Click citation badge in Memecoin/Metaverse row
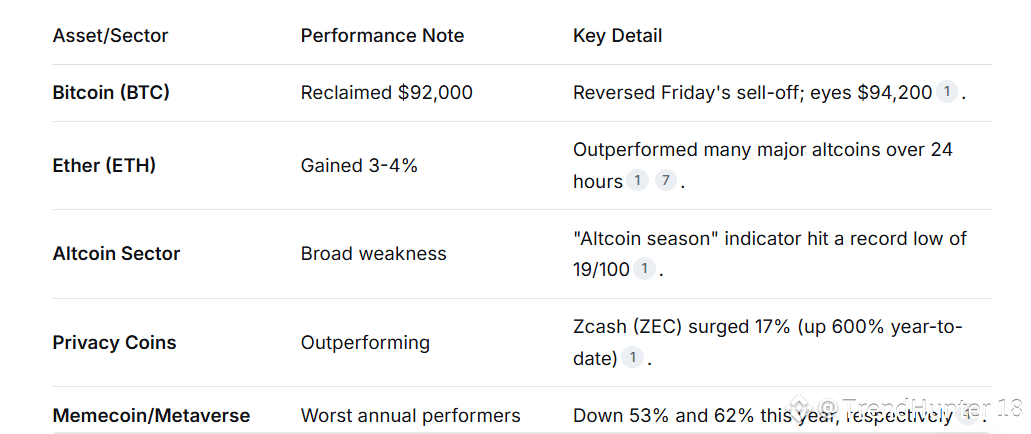The width and height of the screenshot is (1031, 434). point(968,415)
